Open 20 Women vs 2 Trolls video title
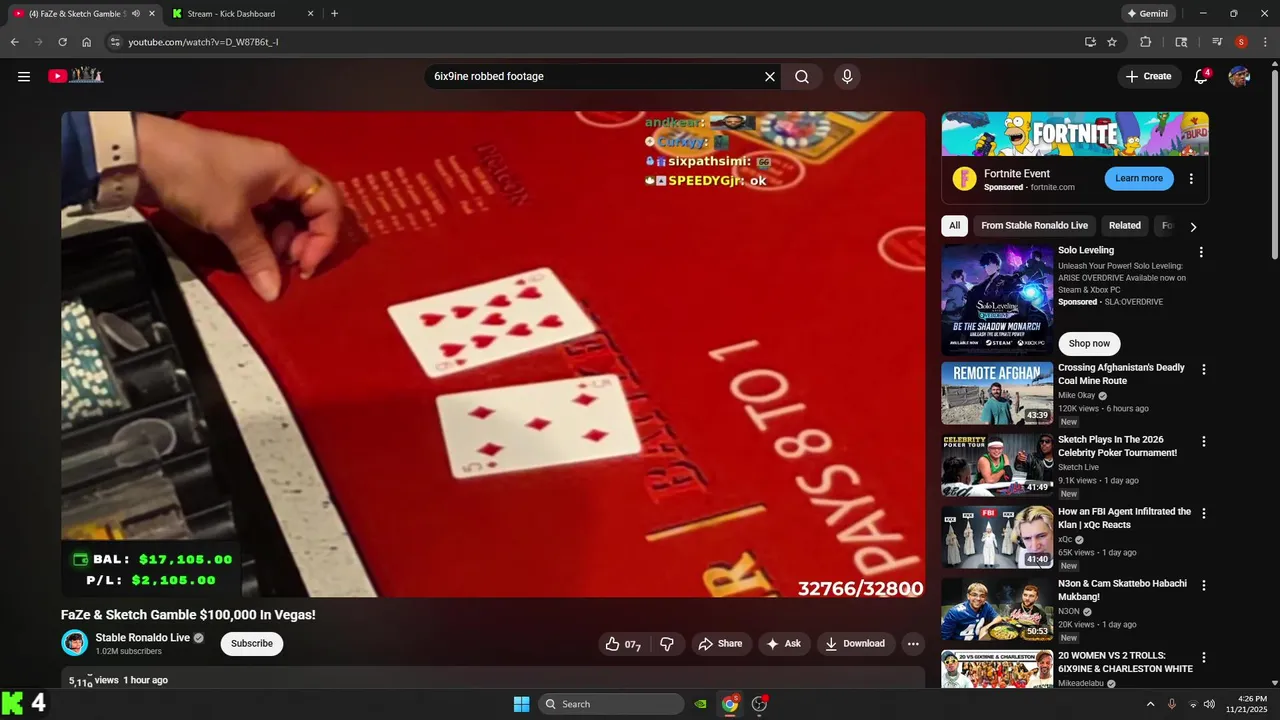1280x720 pixels. coord(1125,662)
